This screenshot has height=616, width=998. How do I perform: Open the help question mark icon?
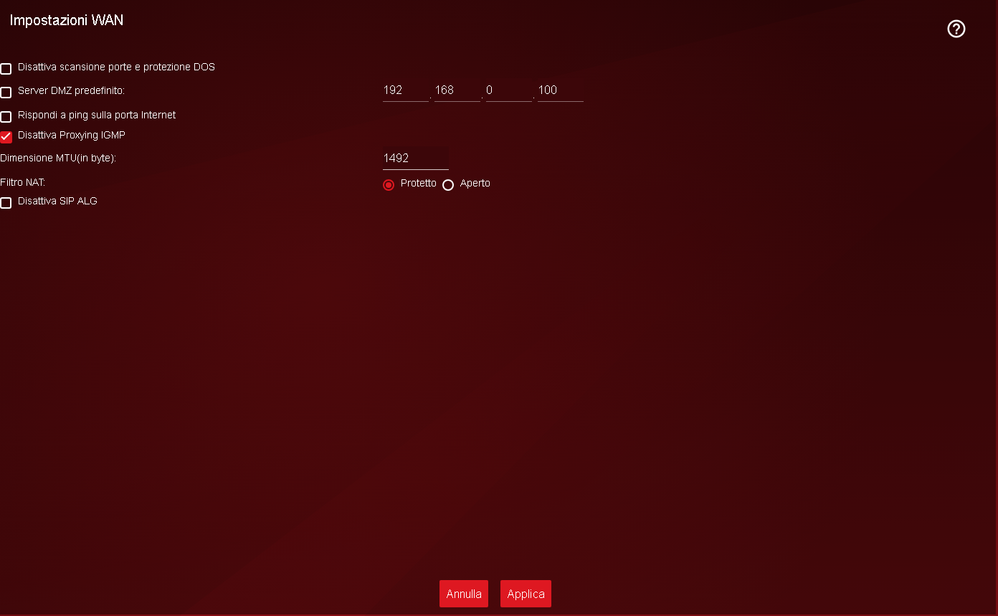coord(955,29)
